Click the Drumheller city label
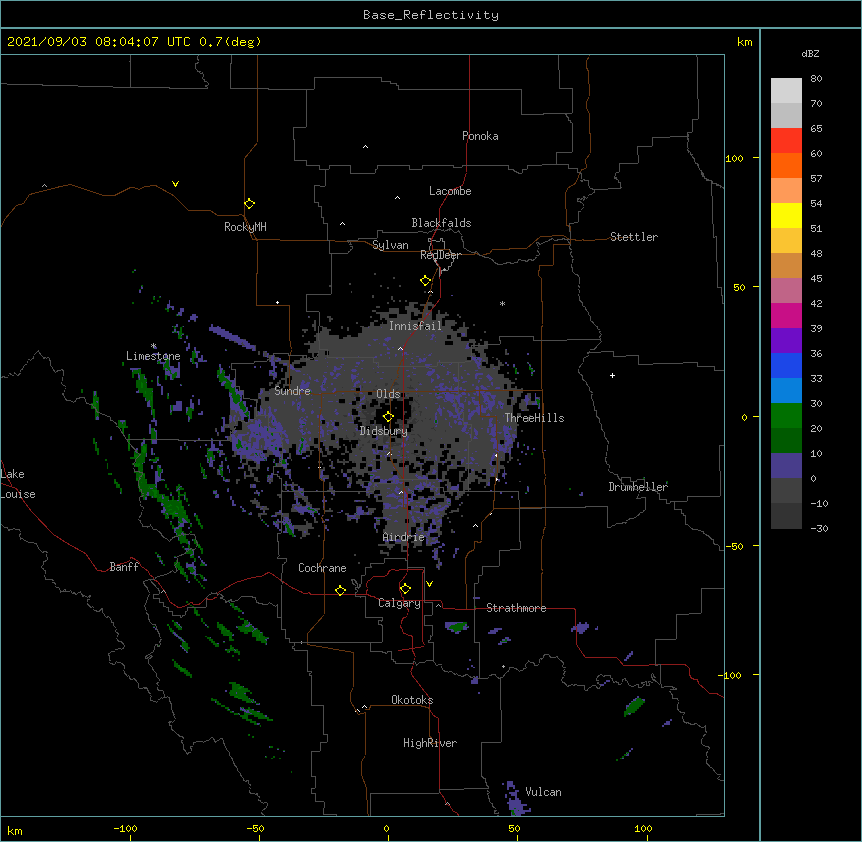862x842 pixels. click(638, 487)
